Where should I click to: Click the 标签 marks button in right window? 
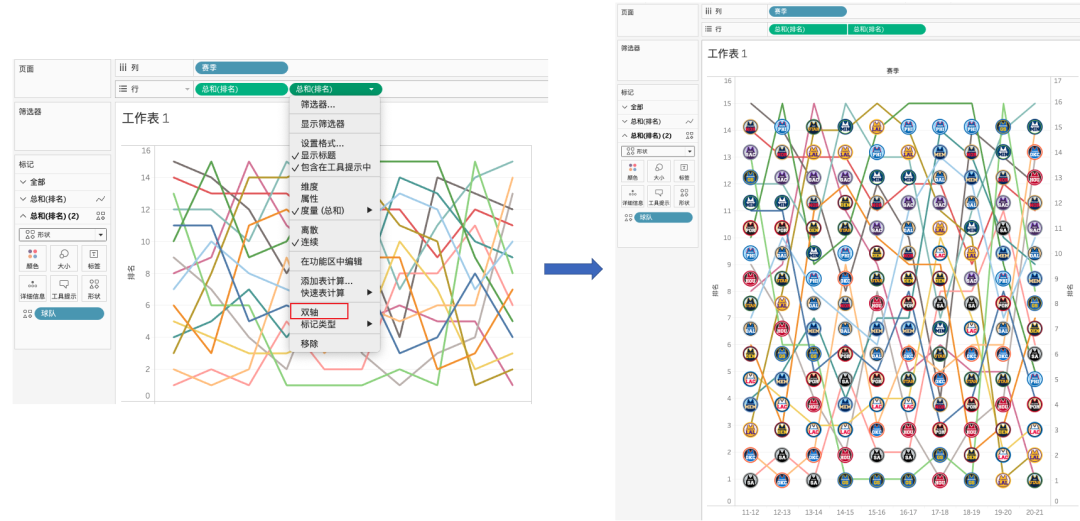(684, 171)
